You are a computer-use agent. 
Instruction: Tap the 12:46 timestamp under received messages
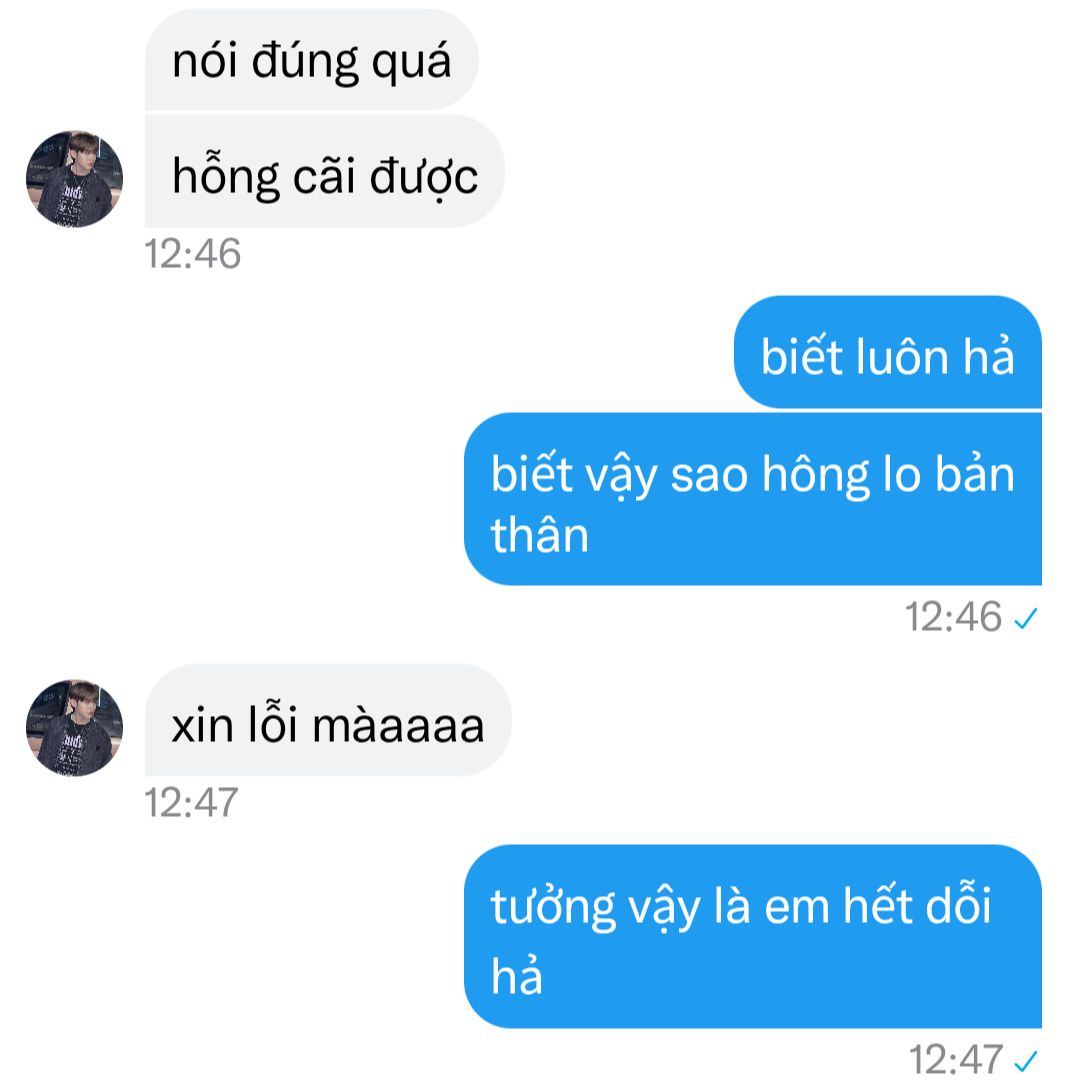[192, 254]
